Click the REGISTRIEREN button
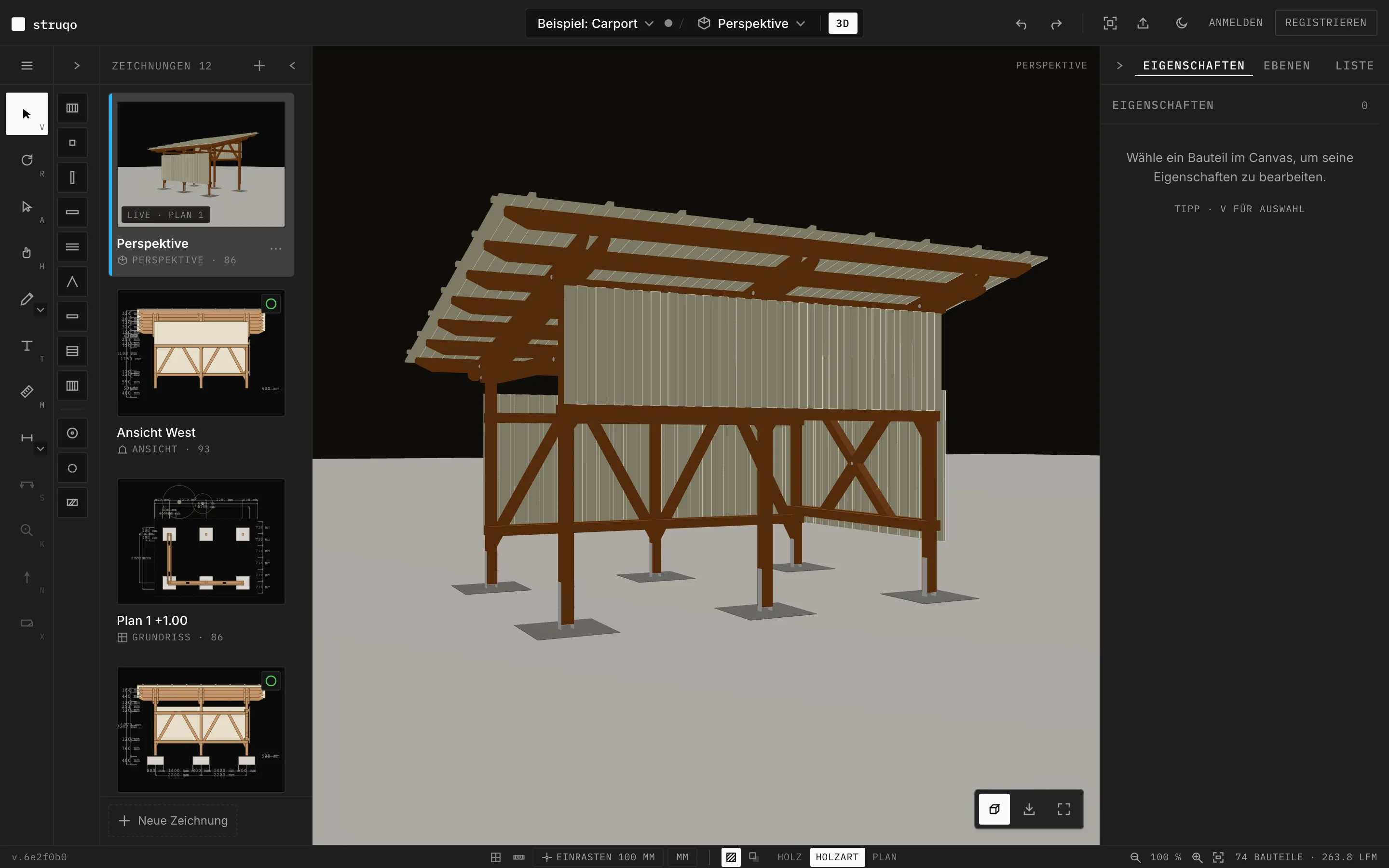1389x868 pixels. coord(1325,23)
